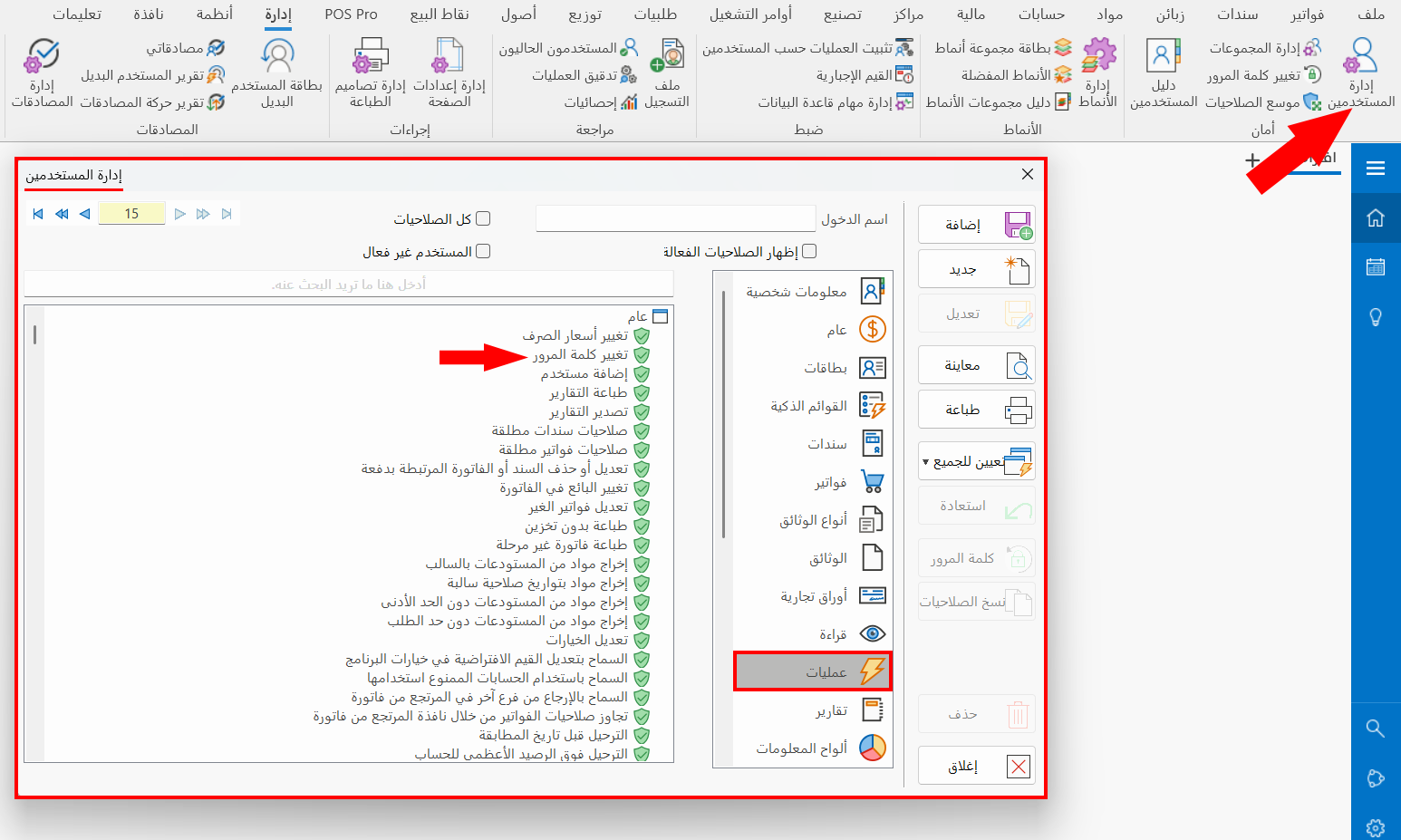This screenshot has width=1401, height=840.
Task: Click the إغلاق button
Action: pyautogui.click(x=976, y=765)
